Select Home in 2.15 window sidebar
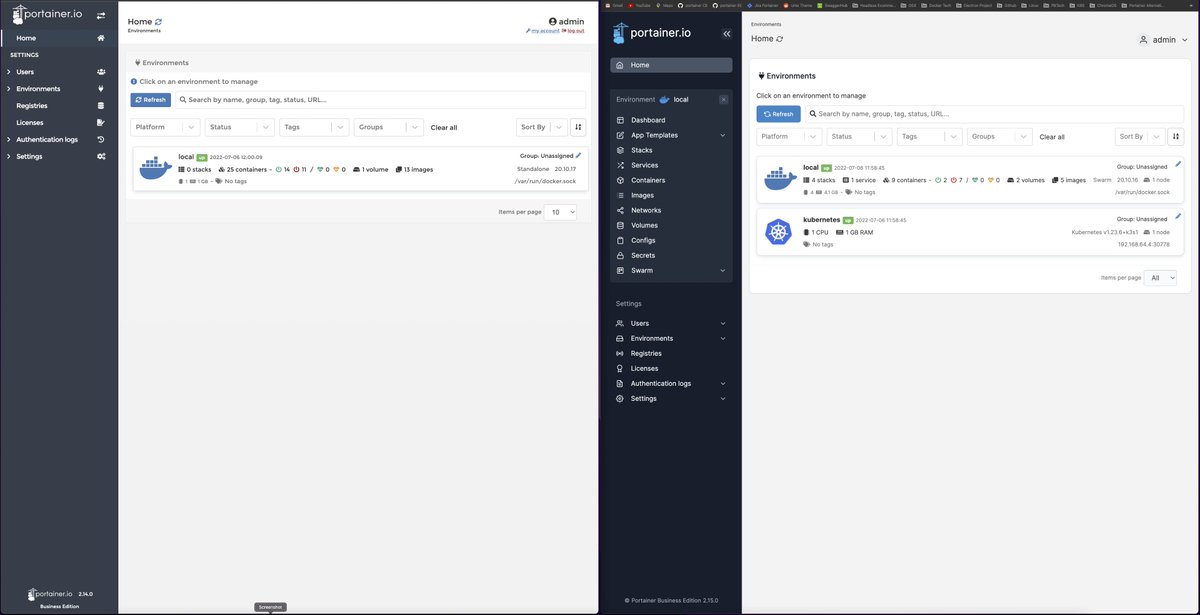This screenshot has width=1200, height=615. pos(671,65)
